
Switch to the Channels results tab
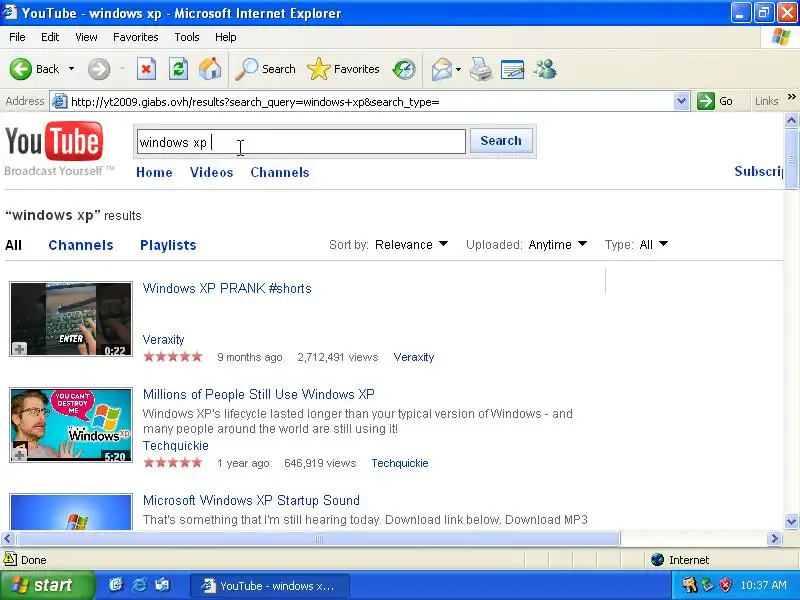(x=81, y=245)
